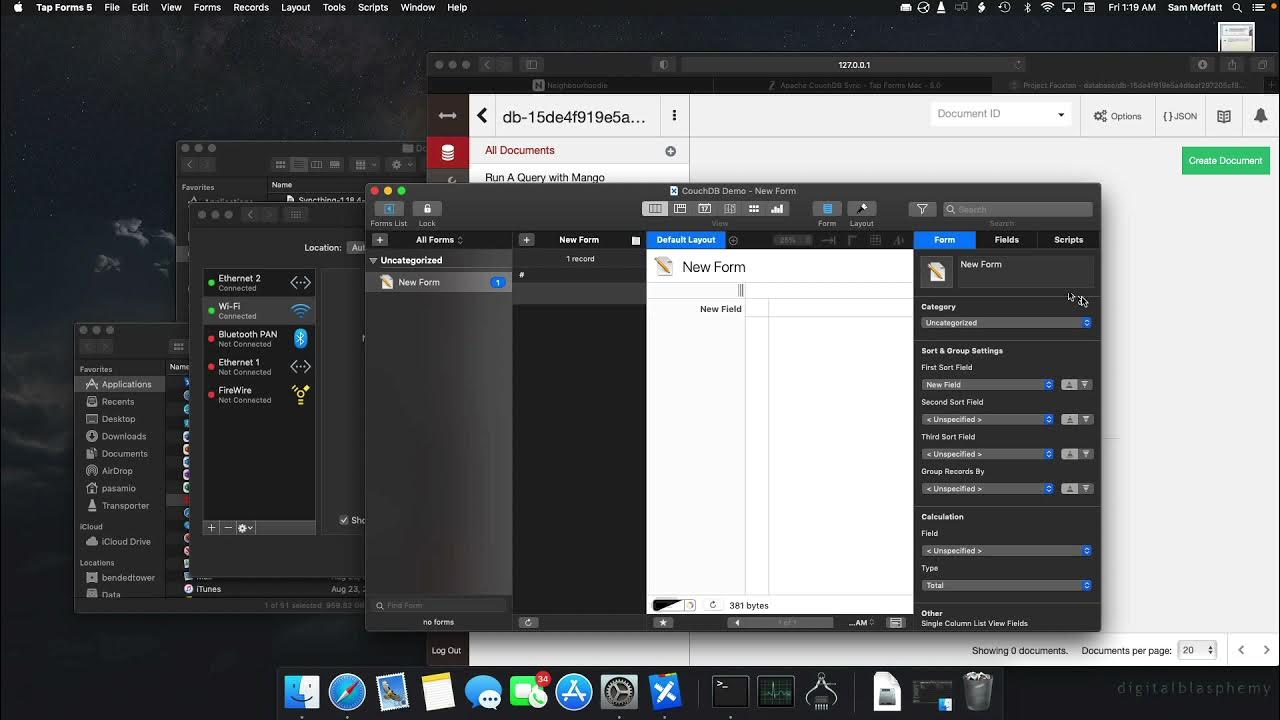This screenshot has width=1280, height=720.
Task: Open the chart view icon
Action: [x=777, y=209]
